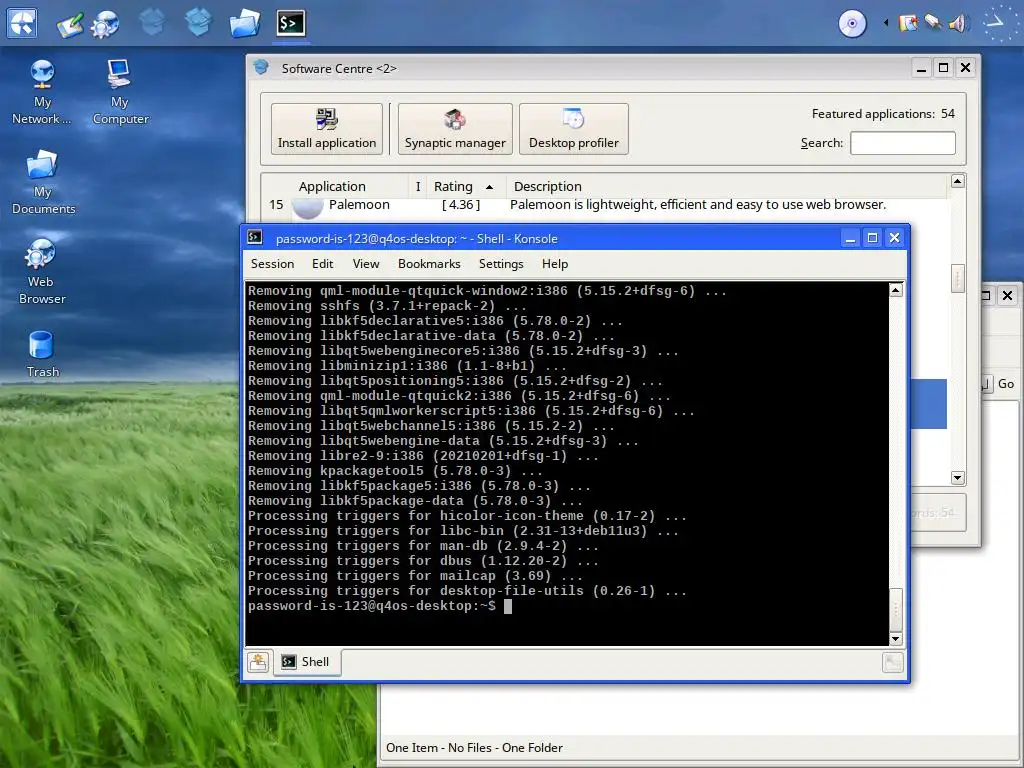Click the Palemoon rating [ 4.36 ]
This screenshot has width=1024, height=768.
(x=461, y=204)
